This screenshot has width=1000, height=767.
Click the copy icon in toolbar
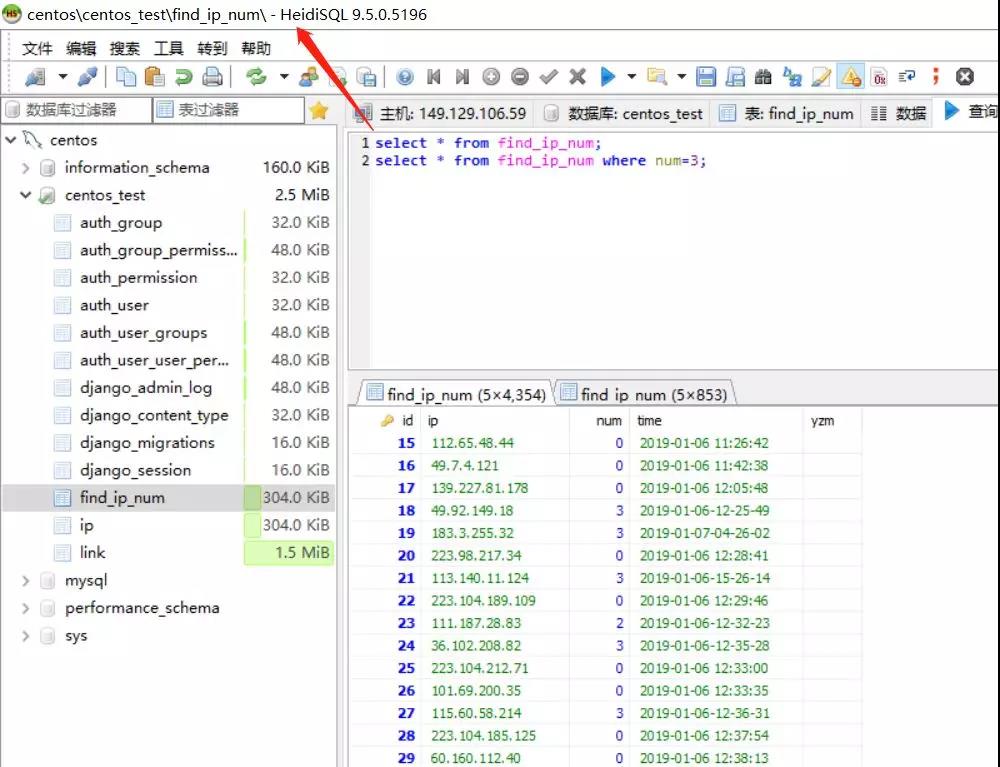126,77
